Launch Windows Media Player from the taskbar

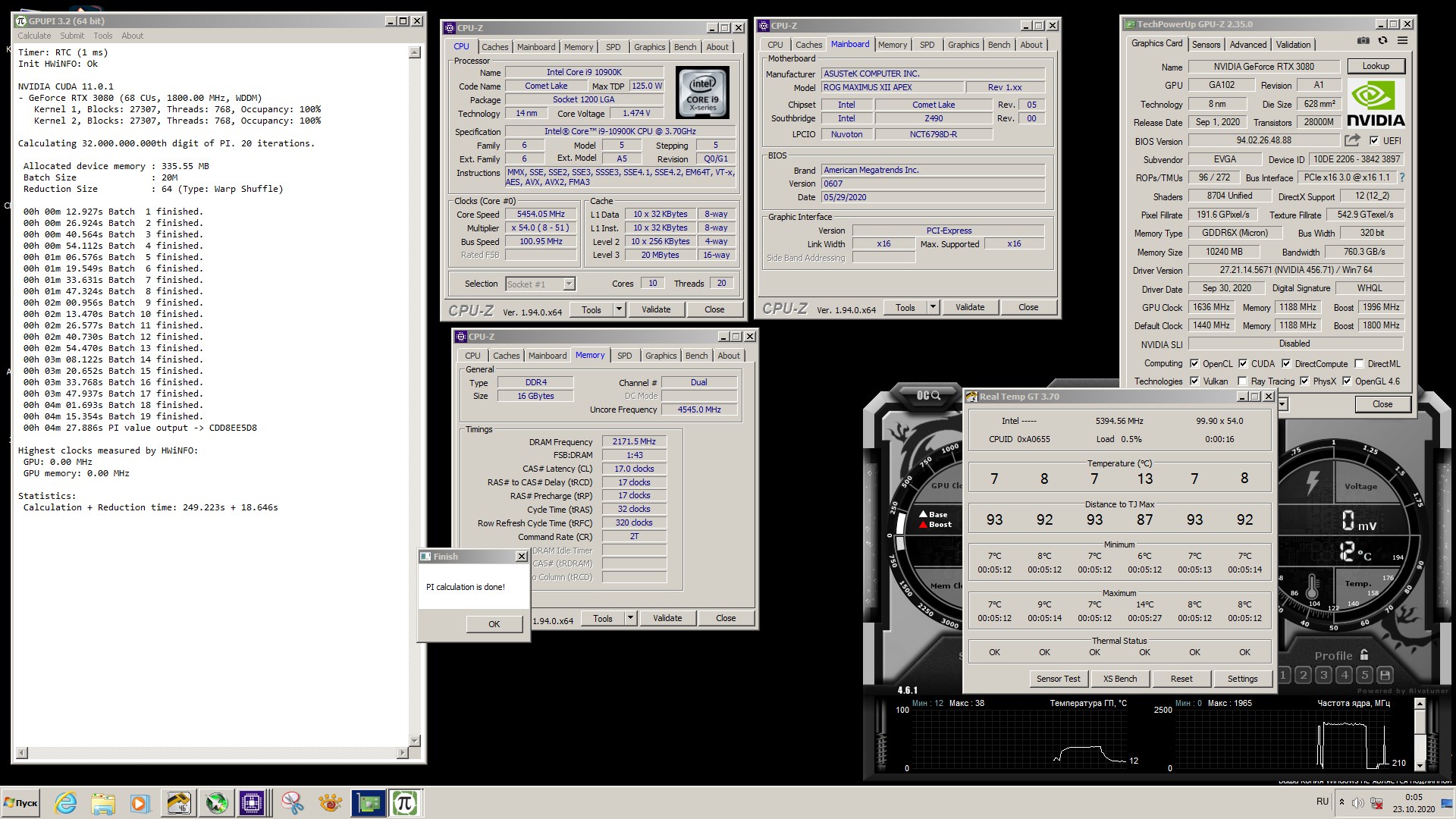click(139, 803)
